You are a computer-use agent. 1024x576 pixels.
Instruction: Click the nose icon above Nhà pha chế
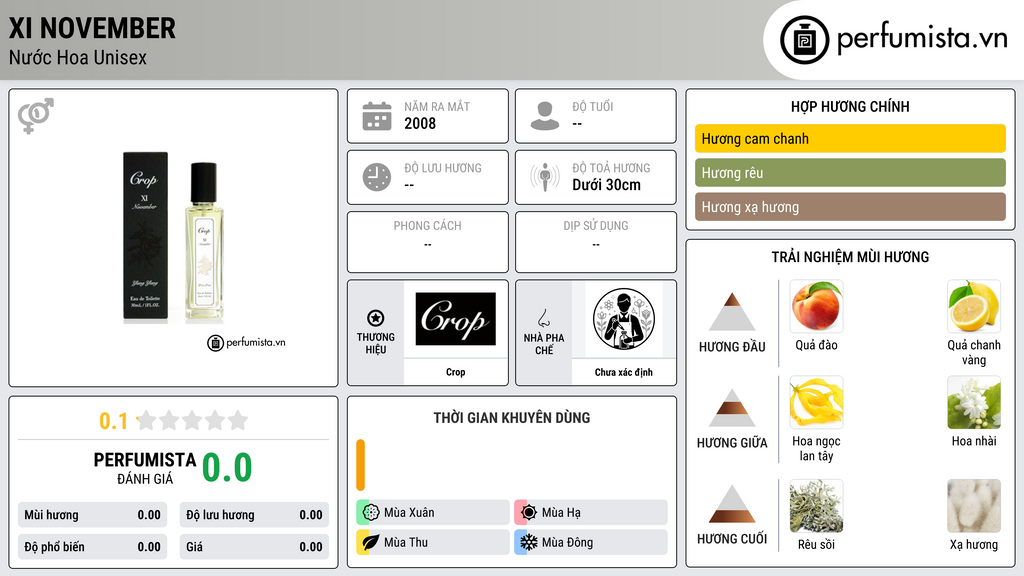(x=543, y=318)
